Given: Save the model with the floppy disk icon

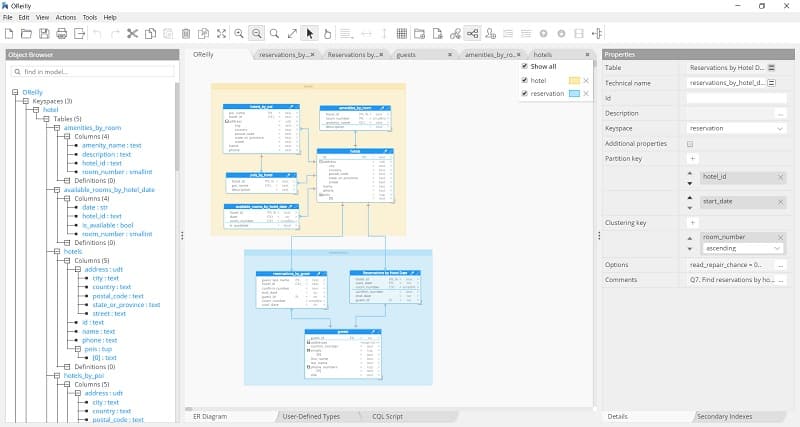Looking at the screenshot, I should coord(44,34).
